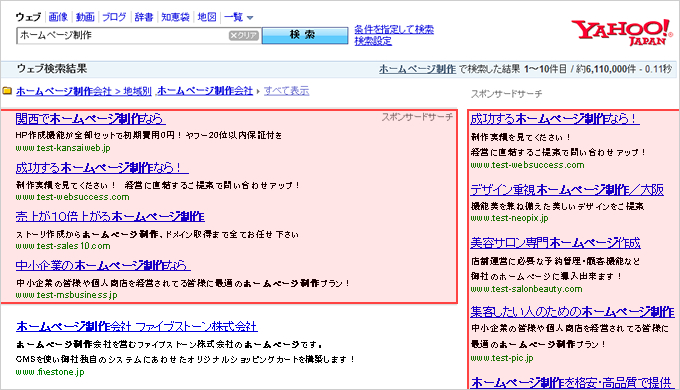Screen dimensions: 680x390
Task: Clear the search box with ×クリア button
Action: tap(244, 36)
